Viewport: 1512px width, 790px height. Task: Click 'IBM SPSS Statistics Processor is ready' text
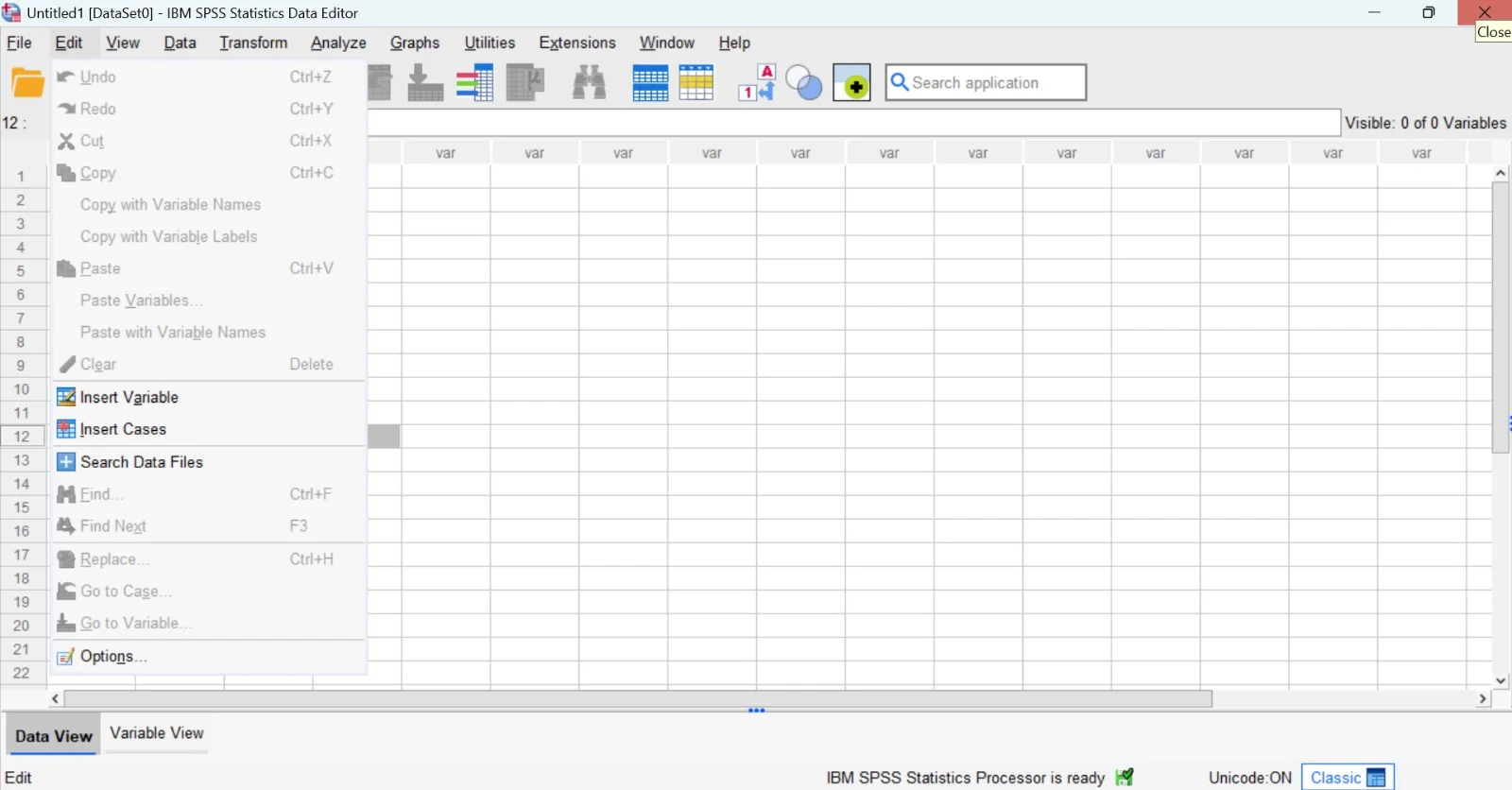pos(965,778)
